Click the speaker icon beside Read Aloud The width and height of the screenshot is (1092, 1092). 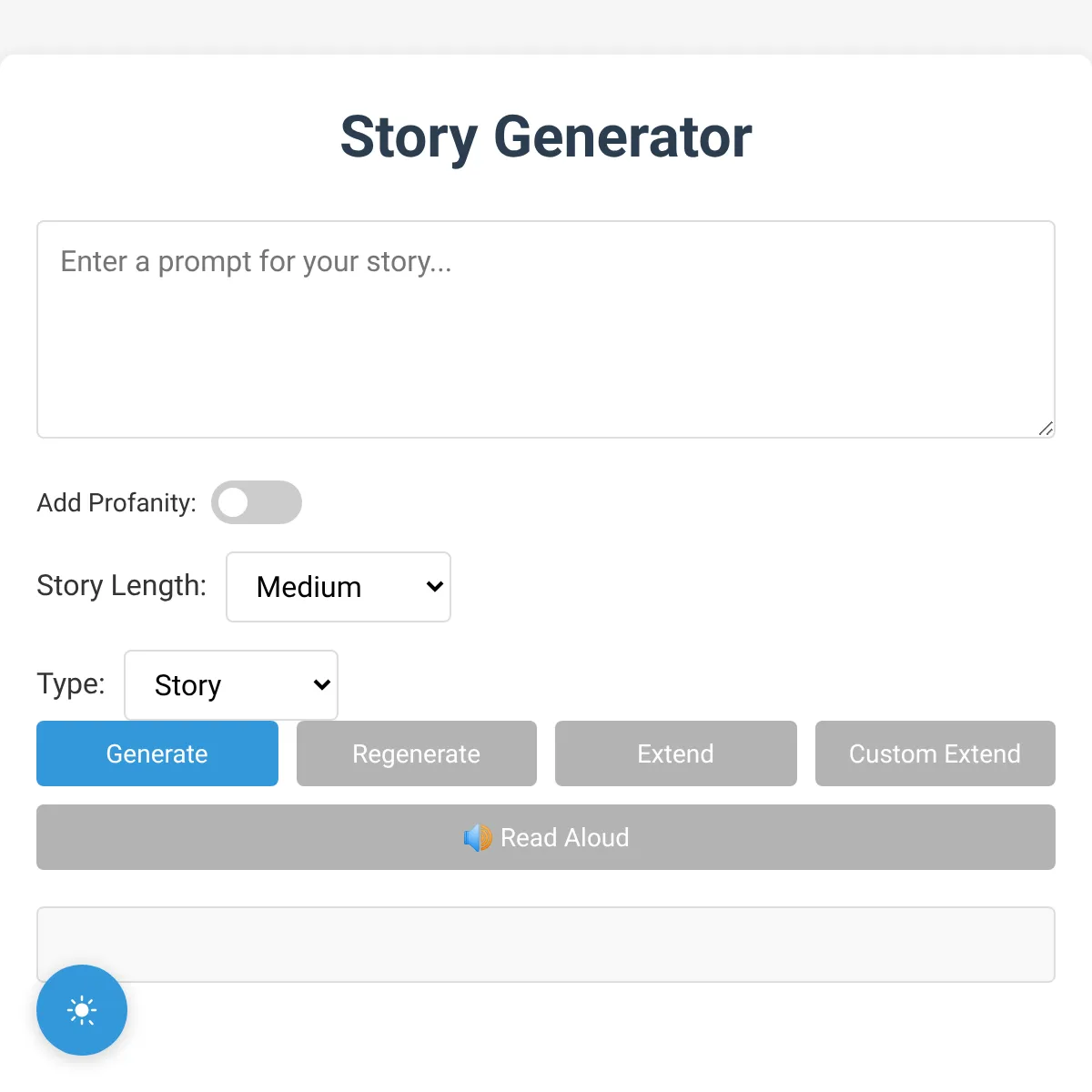478,838
